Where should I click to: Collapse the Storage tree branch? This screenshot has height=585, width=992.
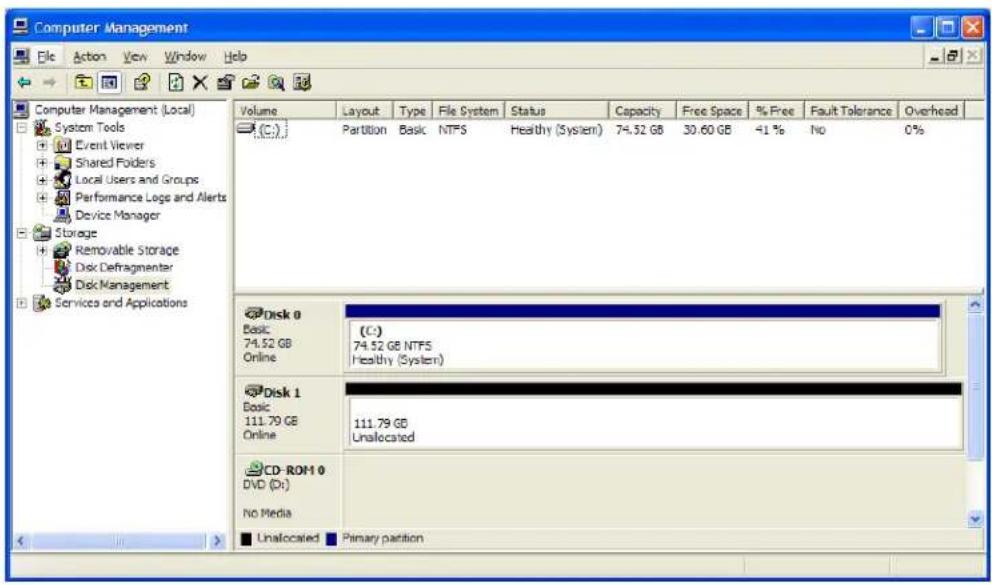[x=22, y=233]
